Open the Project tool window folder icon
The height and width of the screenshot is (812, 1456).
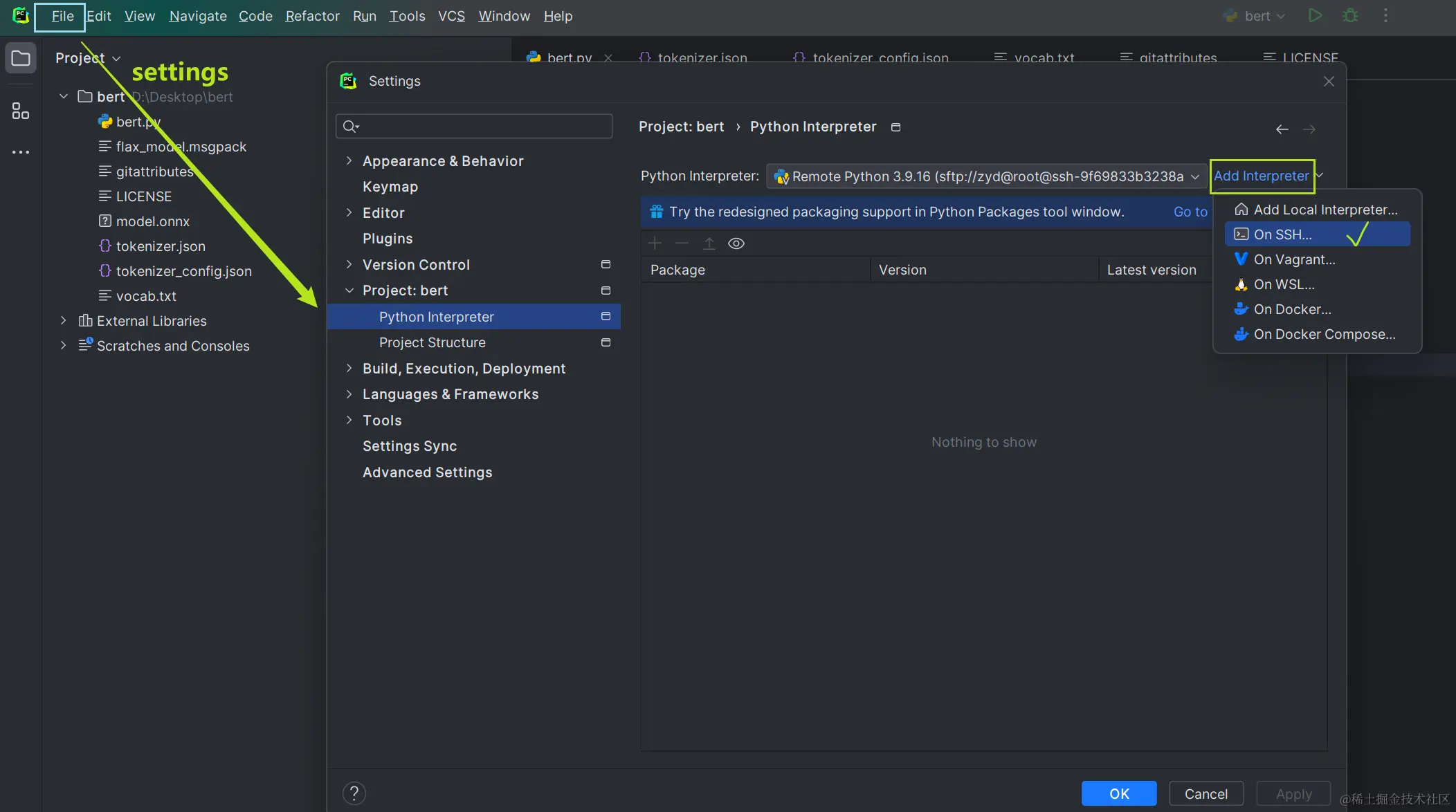point(21,58)
